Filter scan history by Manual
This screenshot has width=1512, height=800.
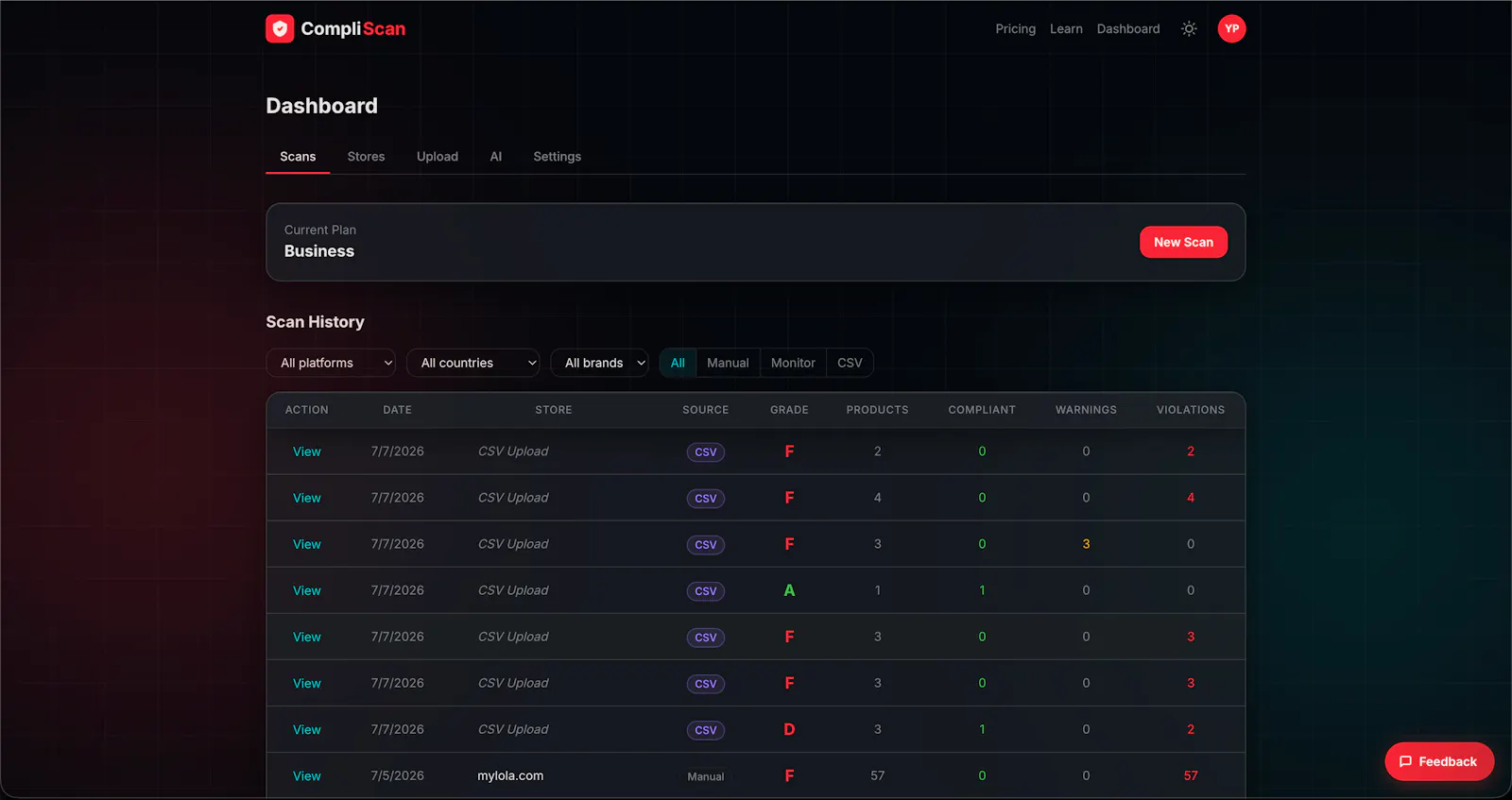(x=728, y=363)
